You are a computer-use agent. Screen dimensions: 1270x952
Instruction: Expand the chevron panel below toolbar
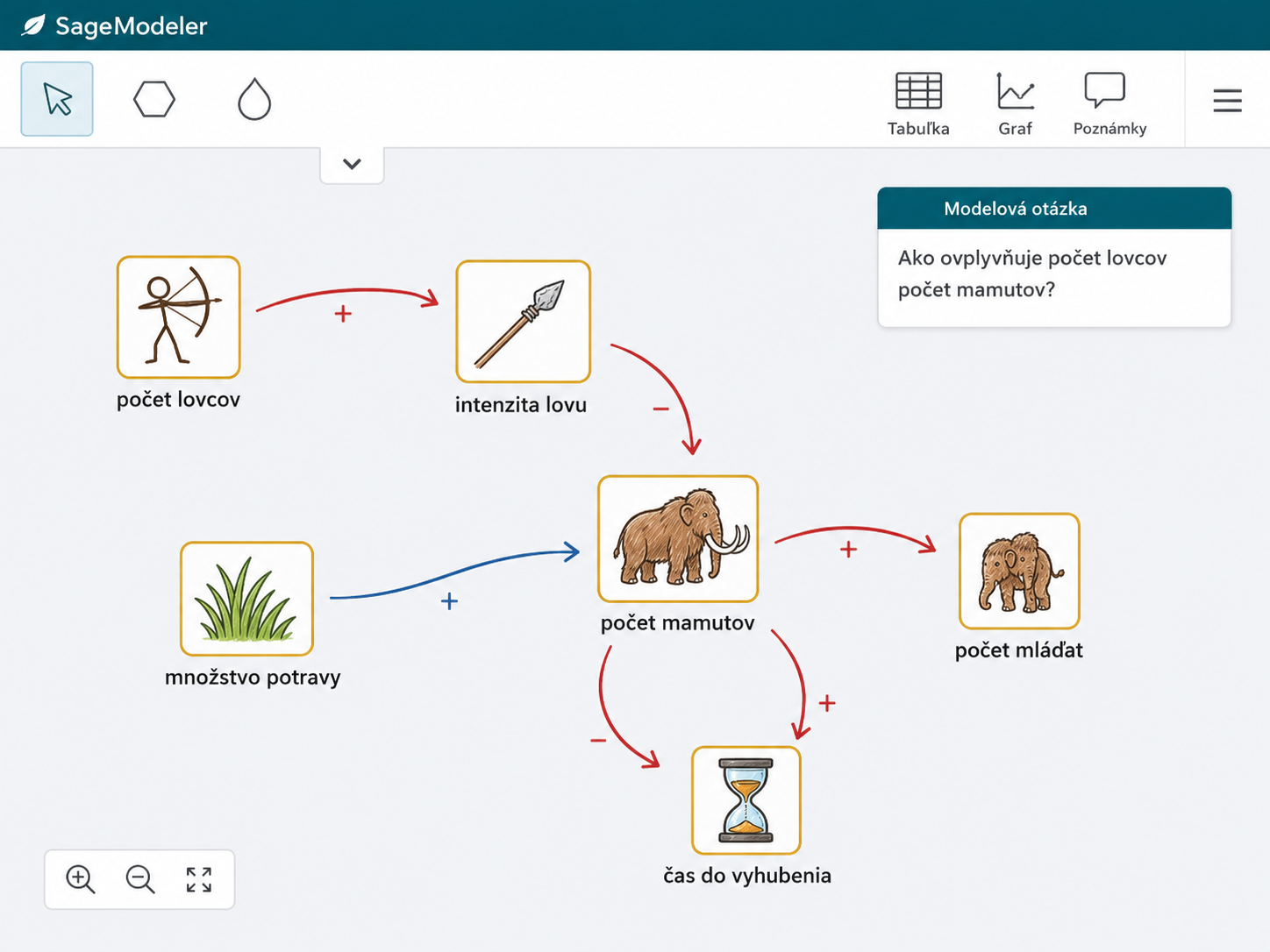(352, 164)
